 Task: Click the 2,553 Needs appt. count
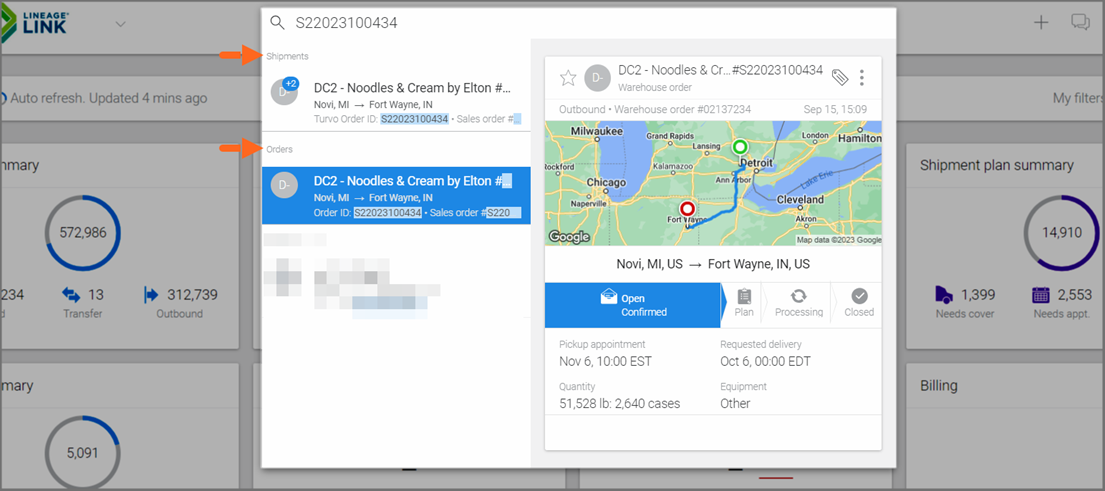coord(1075,294)
